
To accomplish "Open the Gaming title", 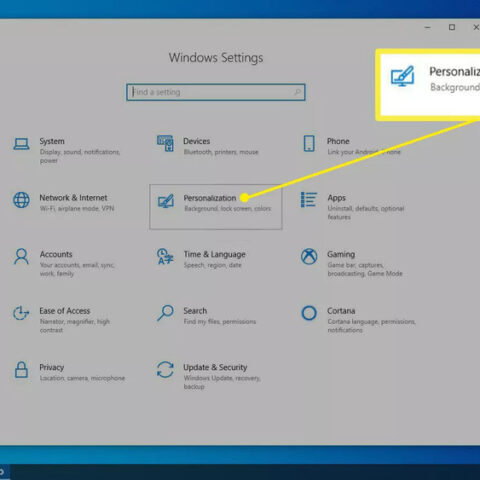I will pyautogui.click(x=341, y=254).
